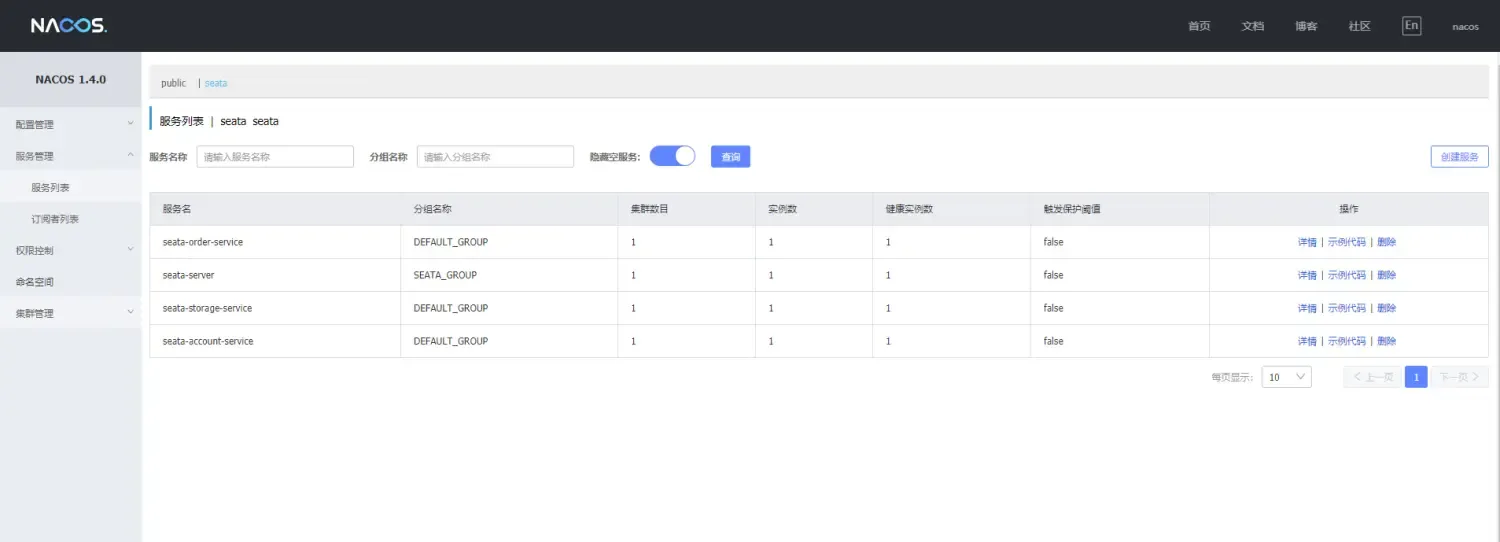
Task: Open the 社区 top navigation link
Action: click(x=1359, y=26)
